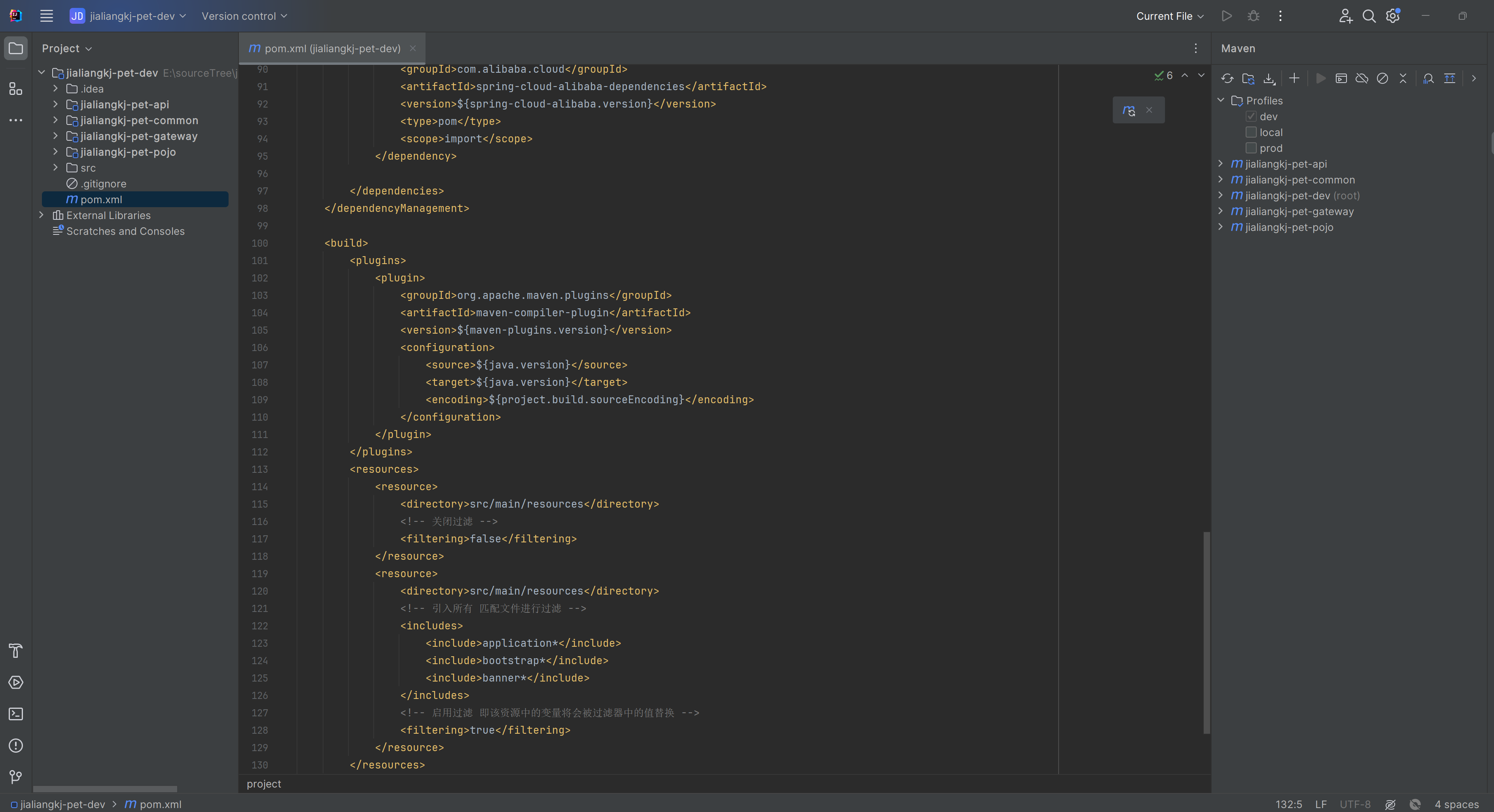This screenshot has width=1494, height=812.
Task: Run the selected Maven build
Action: tap(1320, 78)
